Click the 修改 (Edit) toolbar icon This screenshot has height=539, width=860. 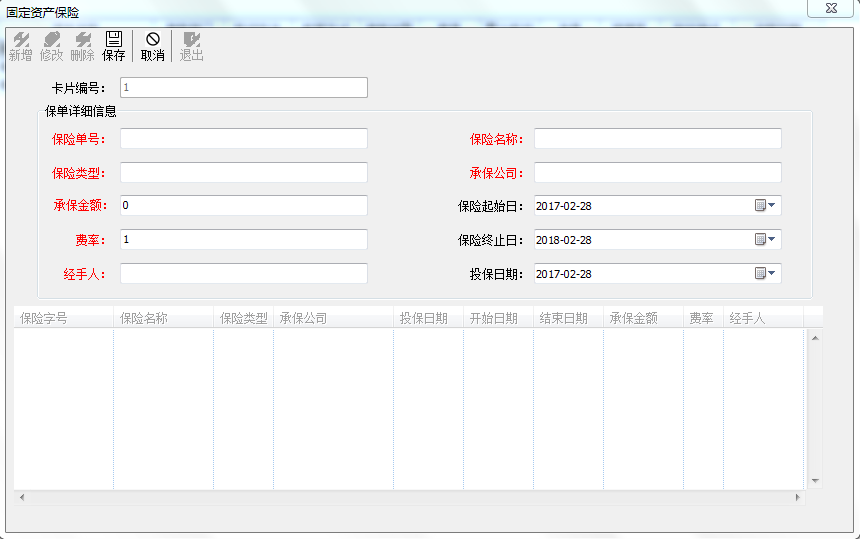pos(51,46)
